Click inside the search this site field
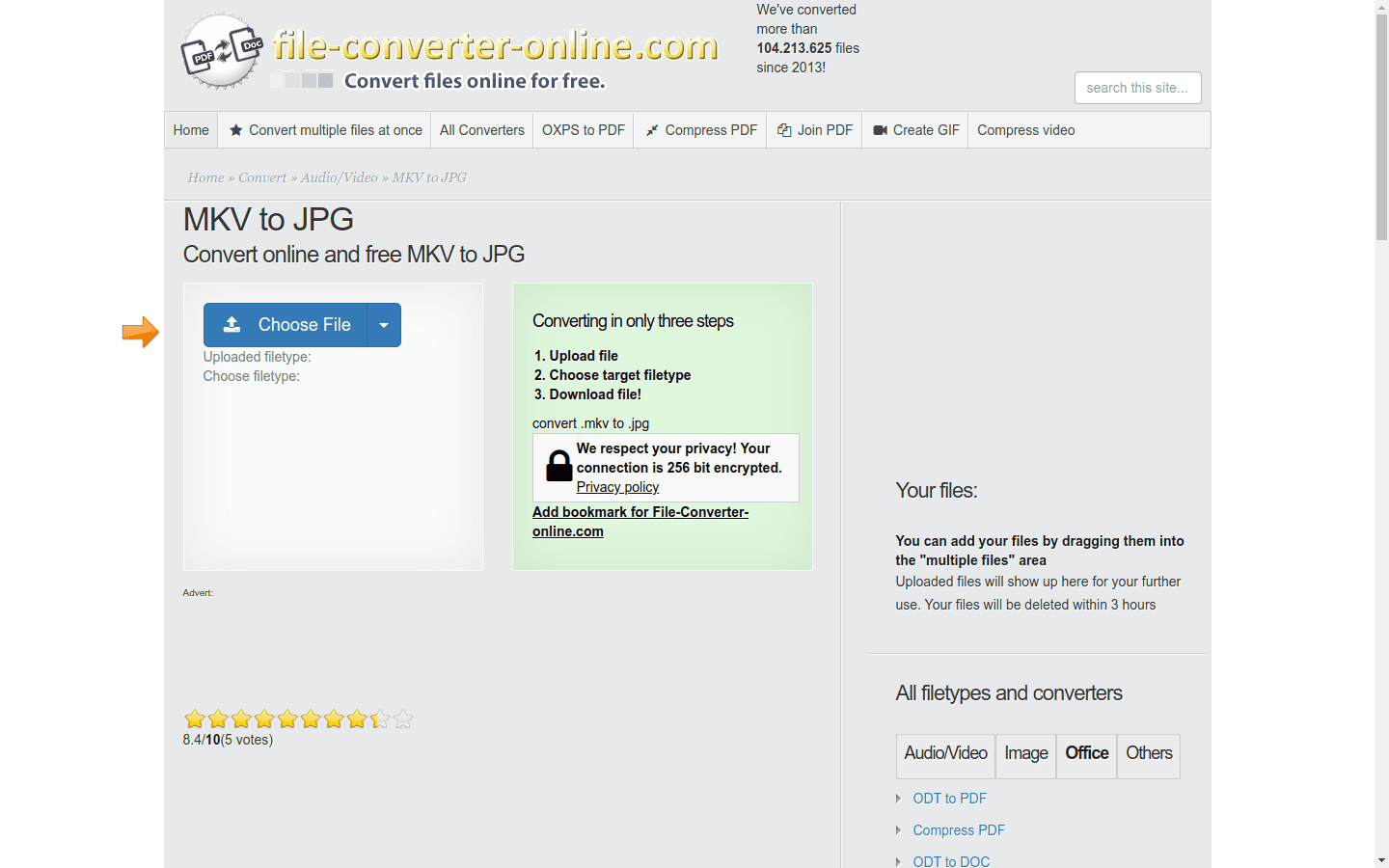This screenshot has width=1389, height=868. pyautogui.click(x=1137, y=87)
